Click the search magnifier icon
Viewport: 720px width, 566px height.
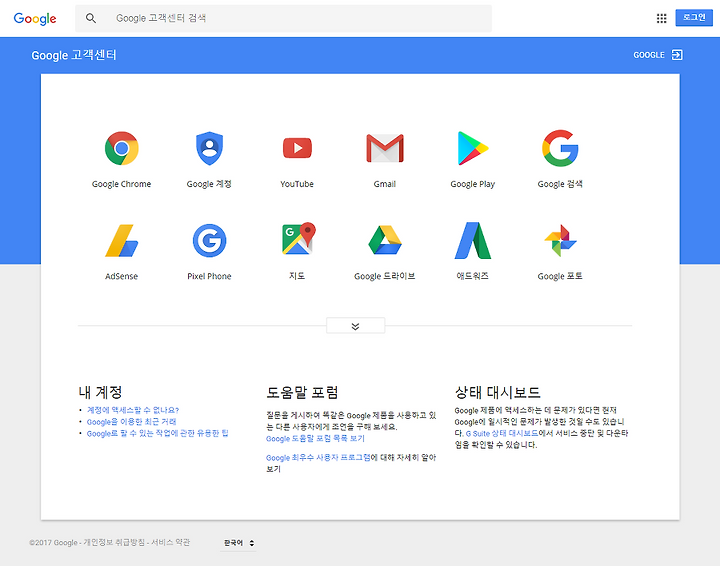coord(91,18)
